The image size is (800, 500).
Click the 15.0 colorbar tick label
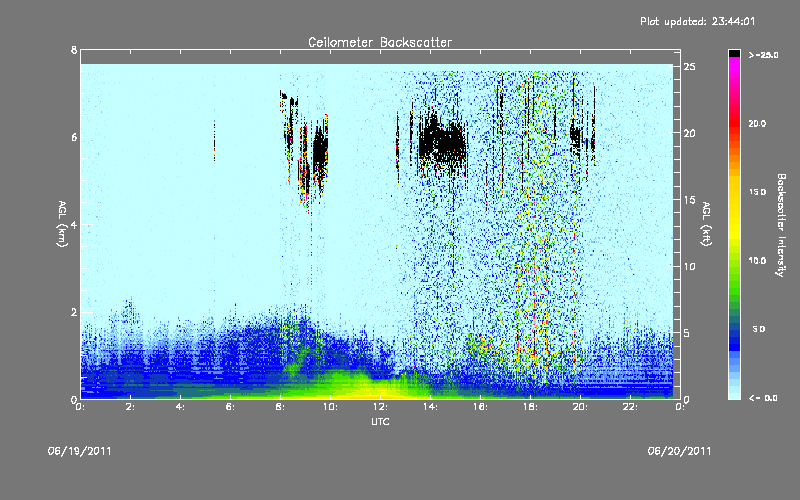[757, 192]
